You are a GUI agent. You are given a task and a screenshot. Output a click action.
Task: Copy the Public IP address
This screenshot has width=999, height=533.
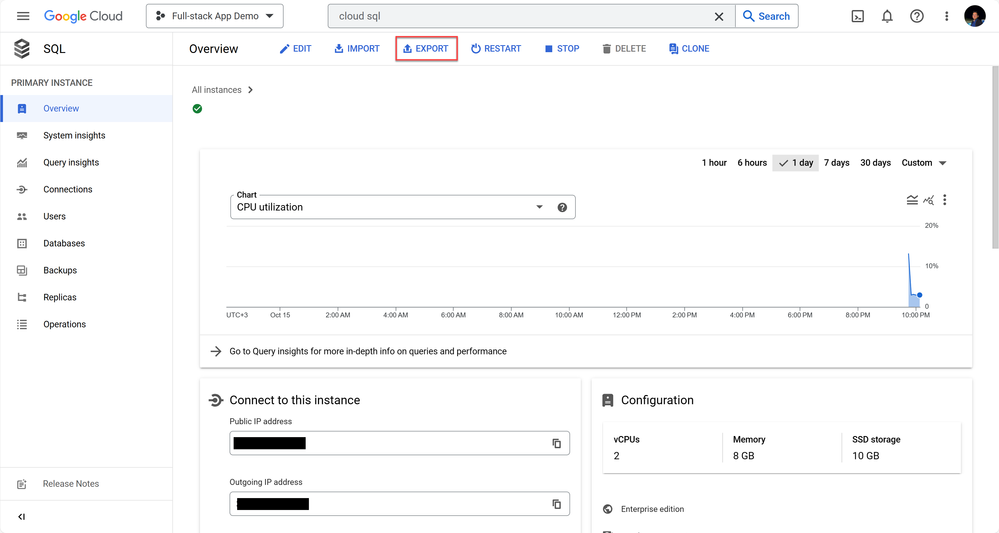point(556,443)
